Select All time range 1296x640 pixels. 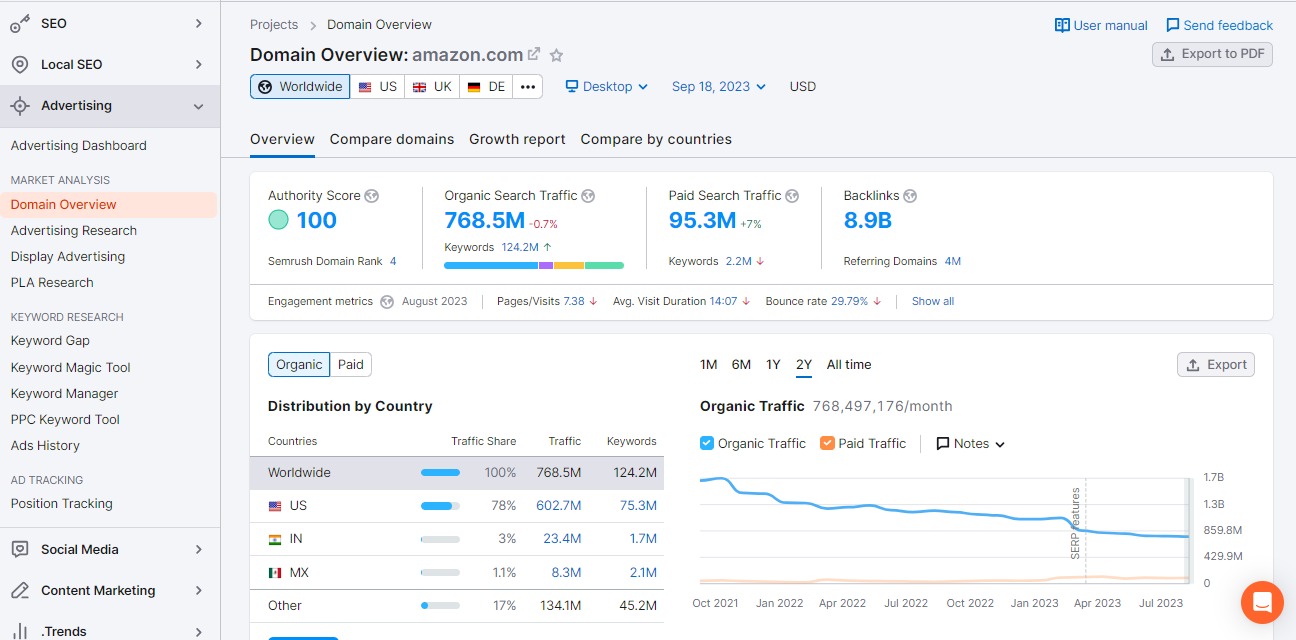pyautogui.click(x=849, y=365)
